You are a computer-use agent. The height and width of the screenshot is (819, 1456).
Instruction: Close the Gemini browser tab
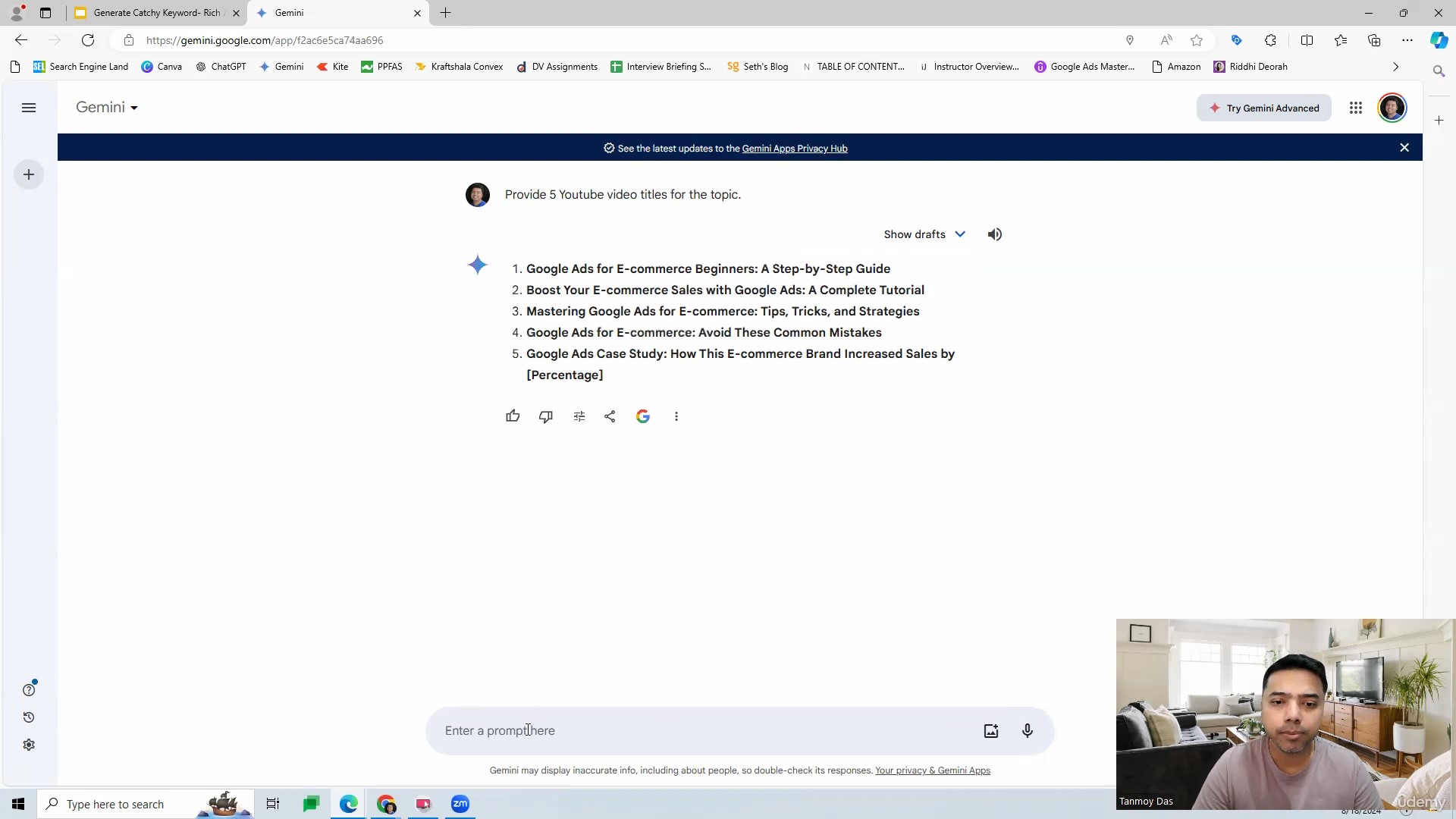tap(417, 13)
